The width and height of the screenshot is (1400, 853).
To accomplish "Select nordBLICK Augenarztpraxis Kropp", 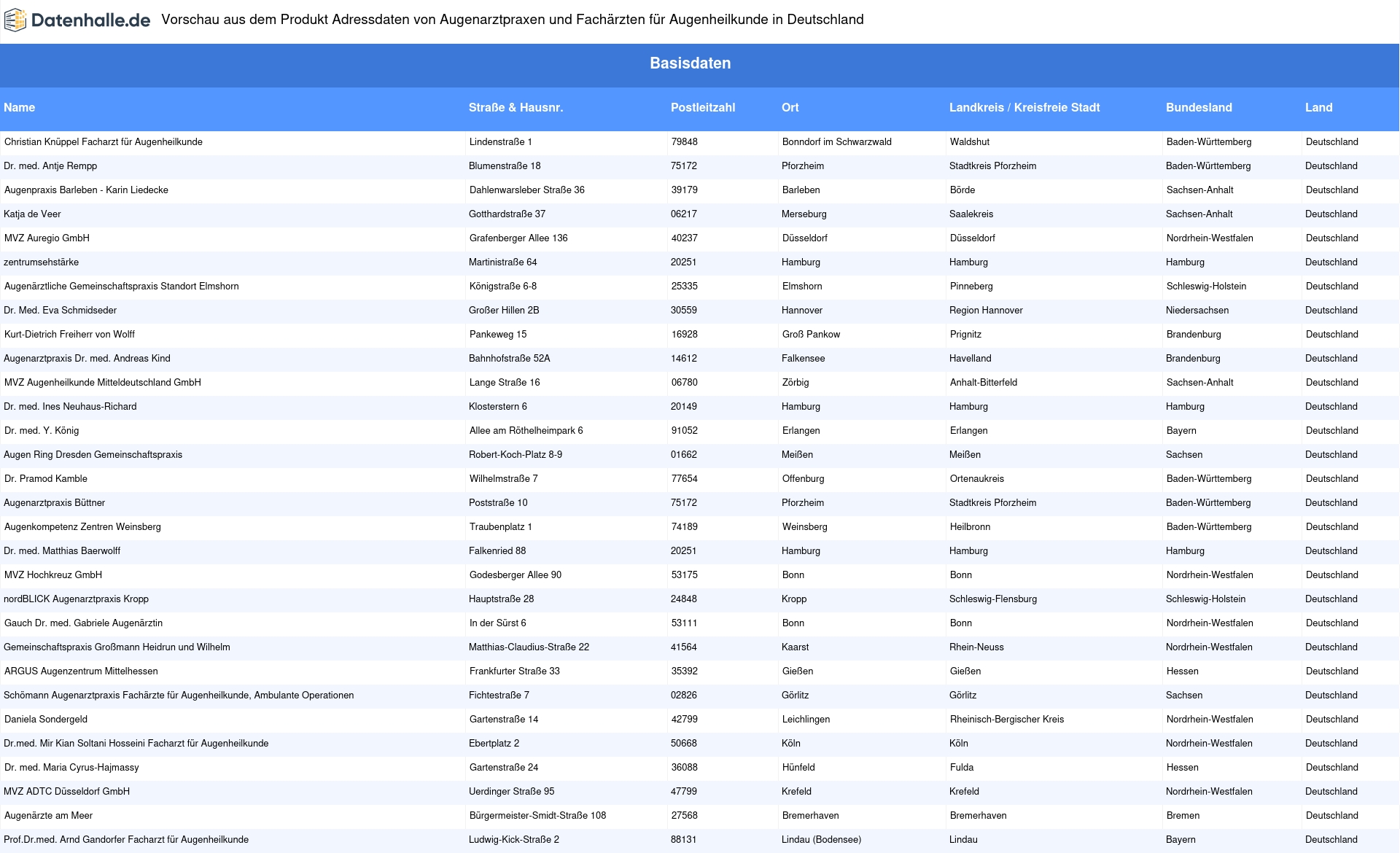I will tap(76, 599).
